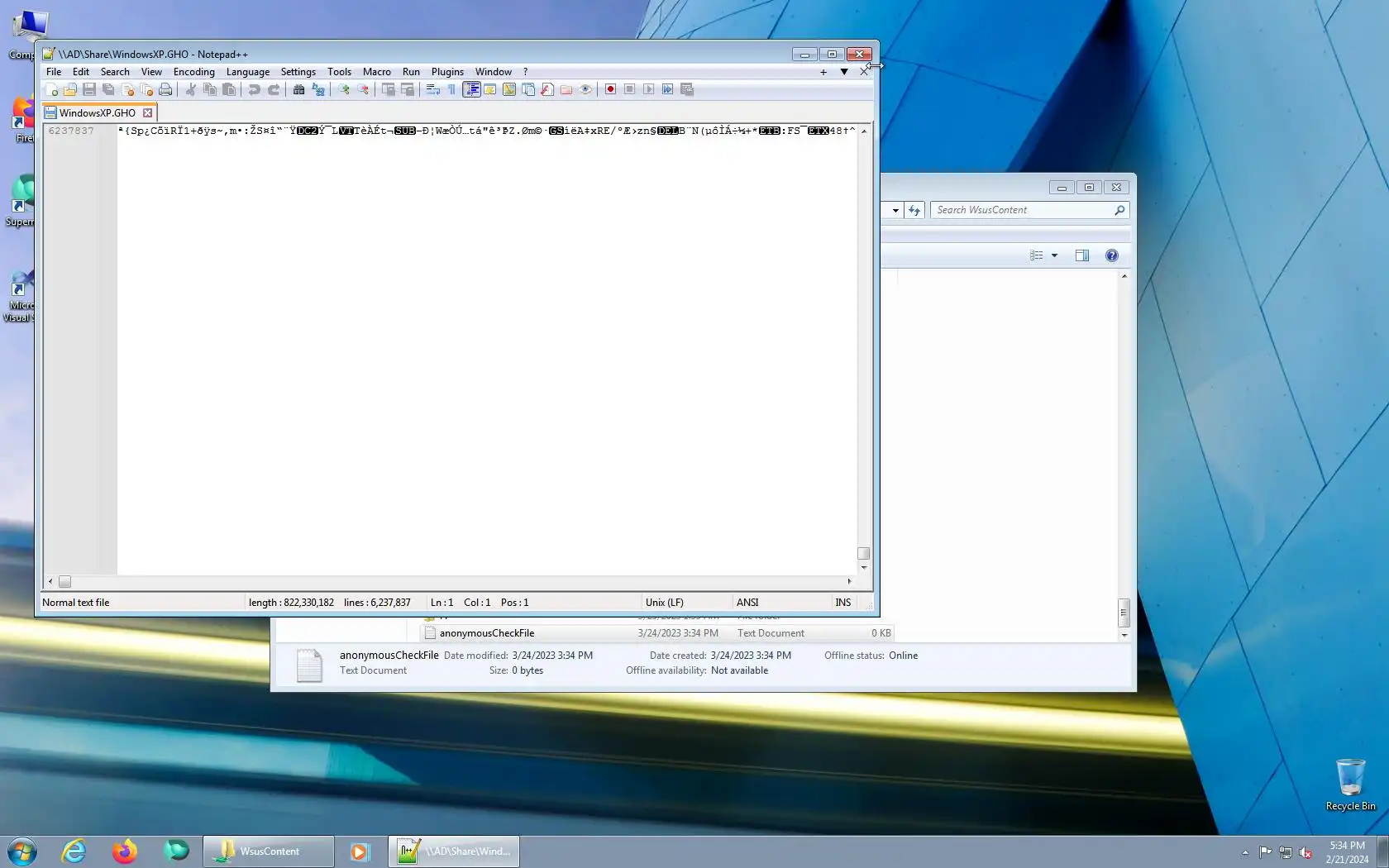
Task: Start macro recording with the red dot
Action: 610,89
